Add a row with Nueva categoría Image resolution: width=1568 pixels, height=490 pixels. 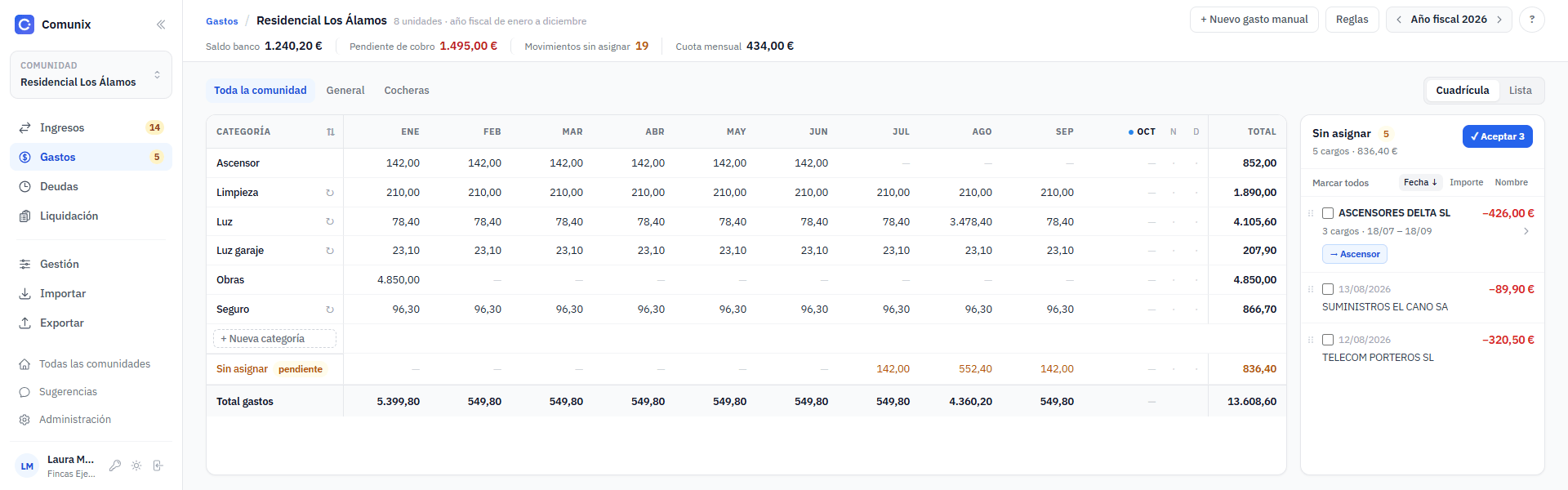[x=274, y=339]
